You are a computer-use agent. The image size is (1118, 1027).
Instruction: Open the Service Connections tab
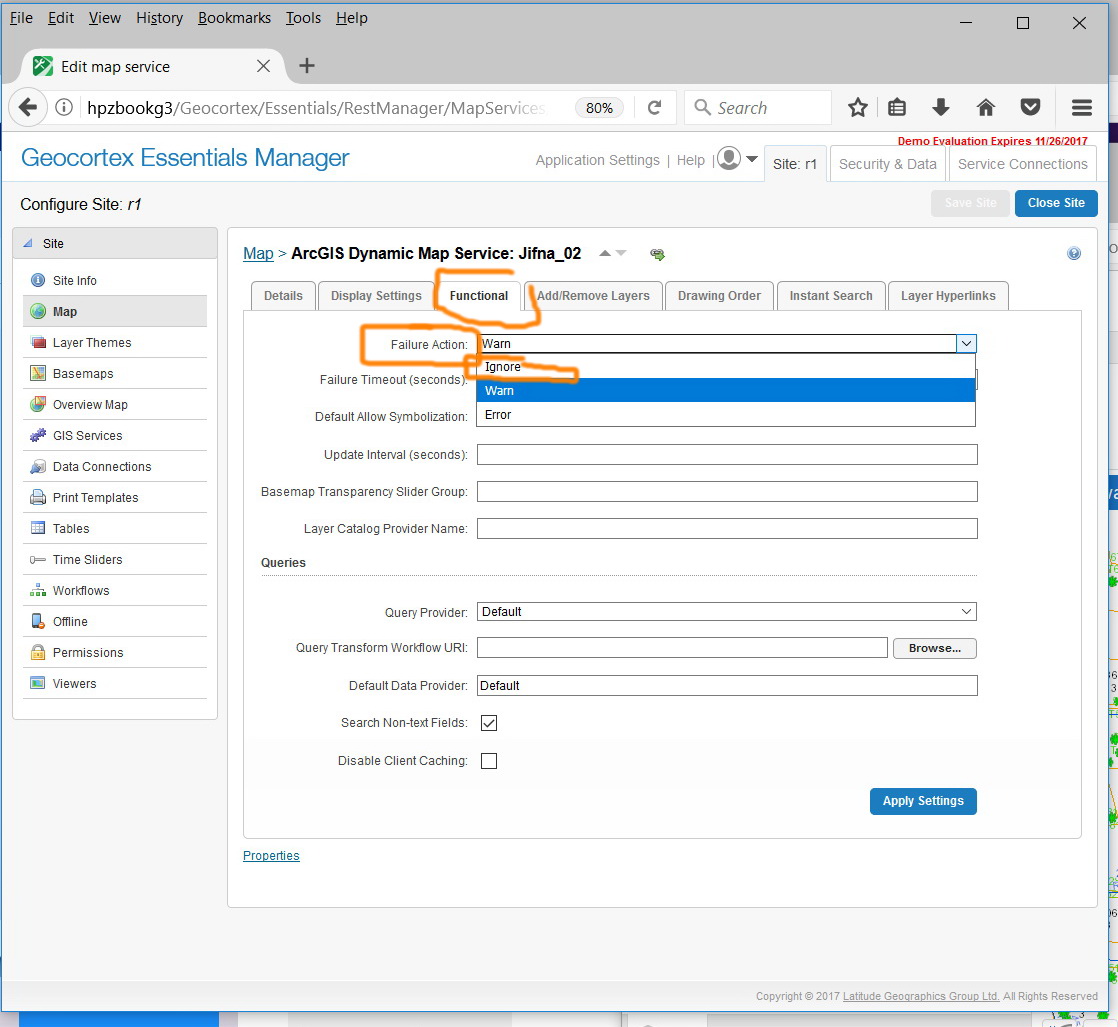(1022, 164)
